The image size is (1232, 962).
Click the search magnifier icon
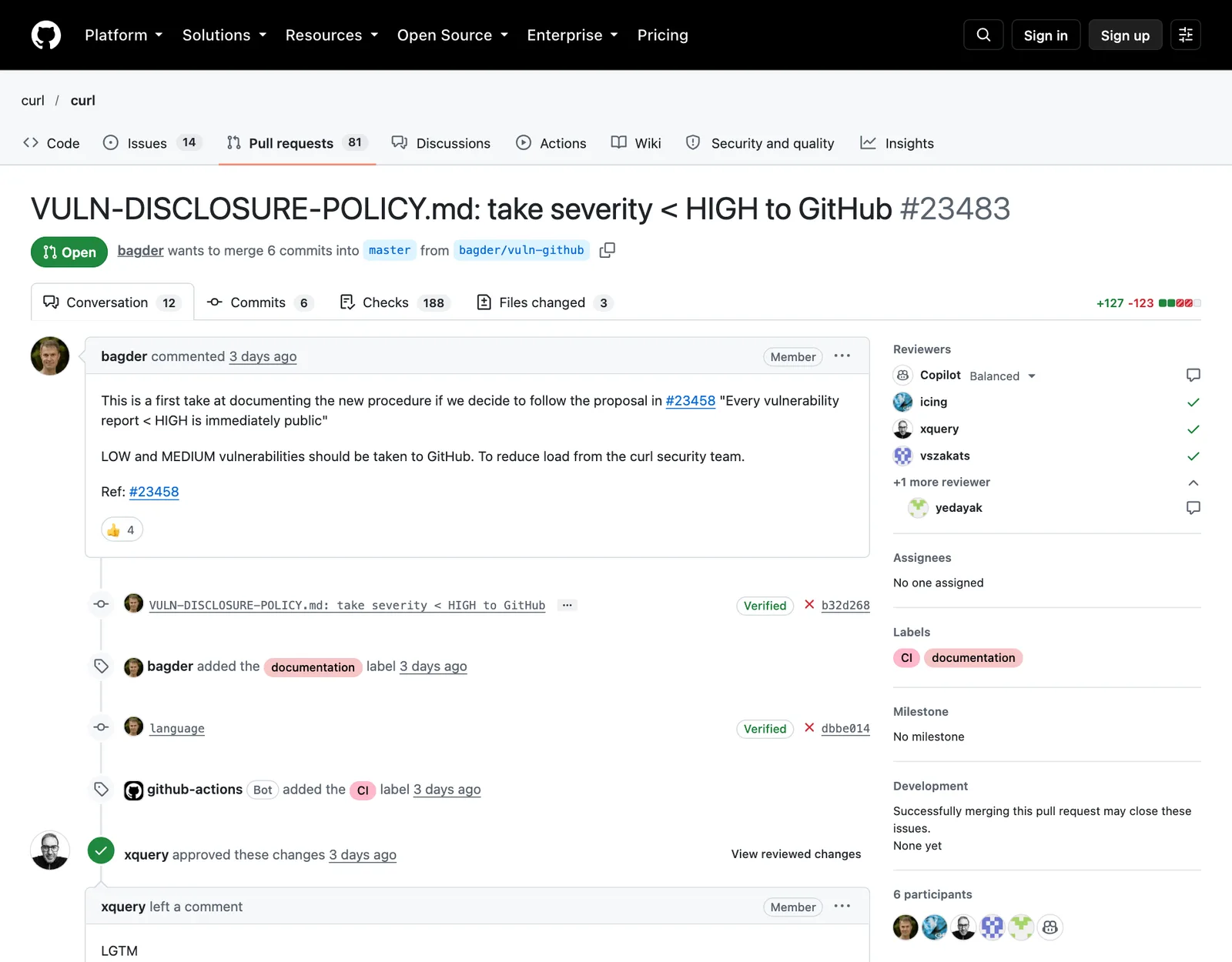tap(983, 35)
